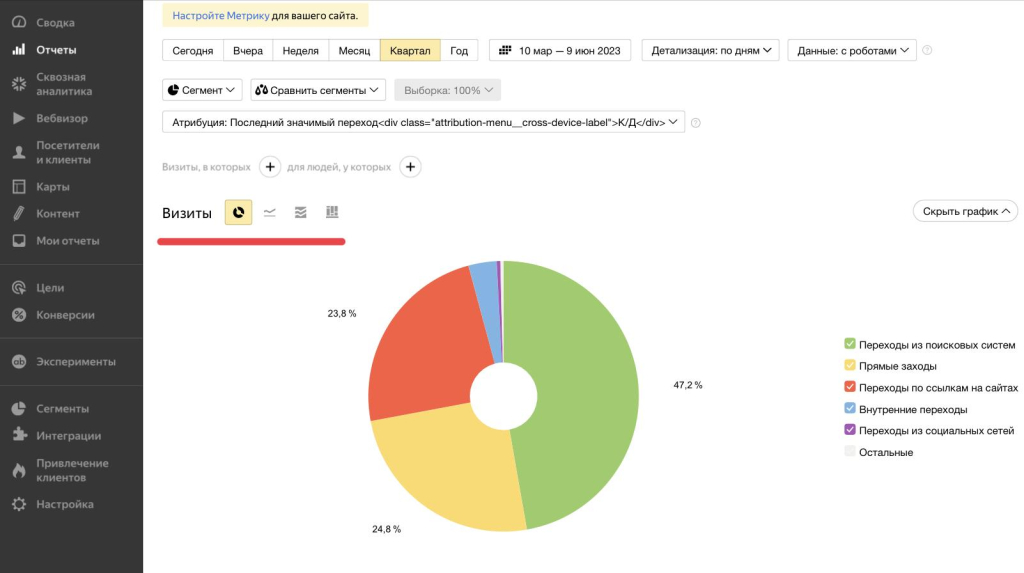Open 'Конверсии' in the sidebar menu
Screen dimensions: 1024x573
click(x=65, y=315)
